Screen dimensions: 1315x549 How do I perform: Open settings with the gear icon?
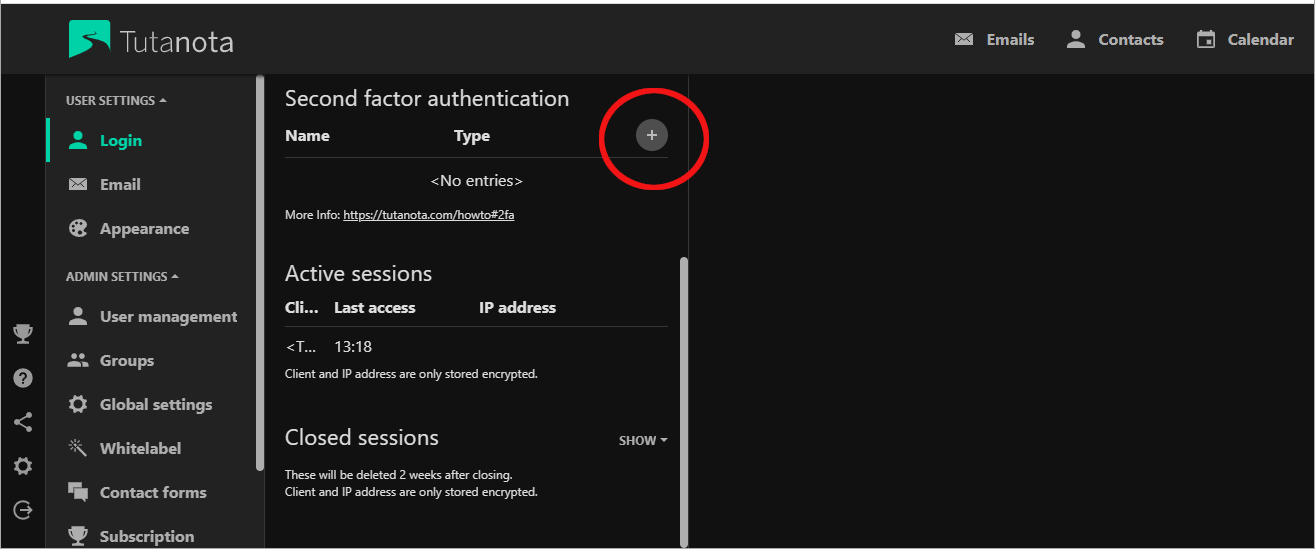(22, 466)
